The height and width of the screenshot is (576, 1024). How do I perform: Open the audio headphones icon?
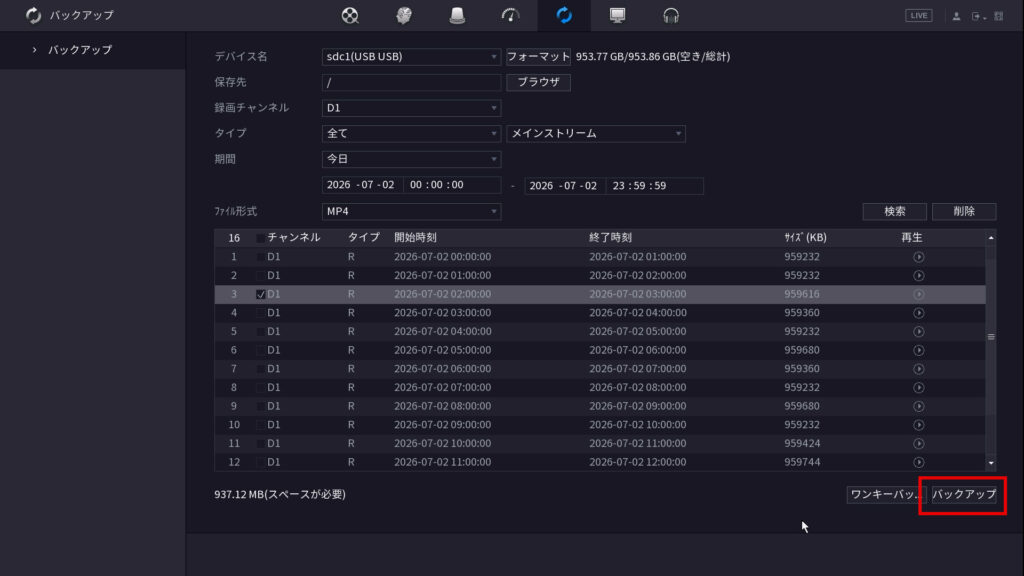tap(671, 15)
